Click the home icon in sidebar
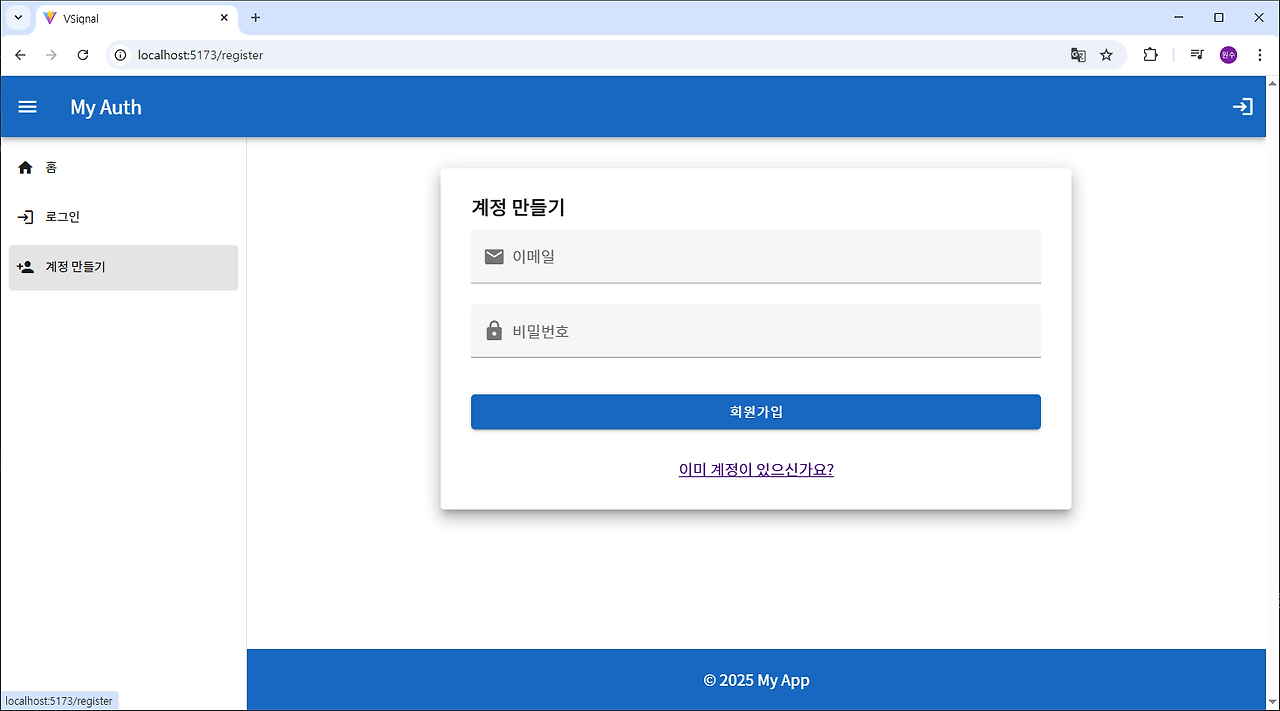This screenshot has height=711, width=1280. click(x=26, y=168)
